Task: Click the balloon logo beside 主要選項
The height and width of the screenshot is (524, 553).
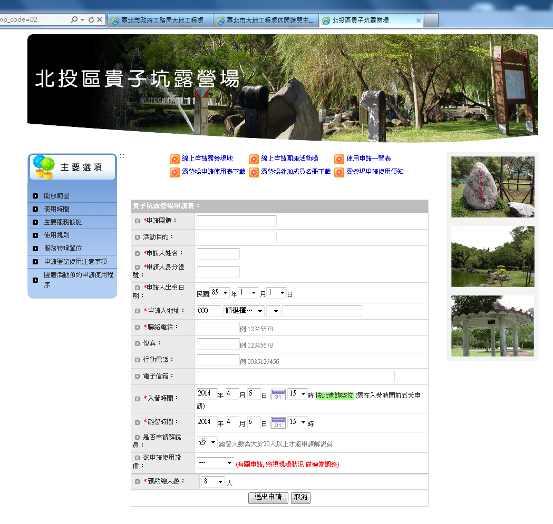Action: [43, 166]
